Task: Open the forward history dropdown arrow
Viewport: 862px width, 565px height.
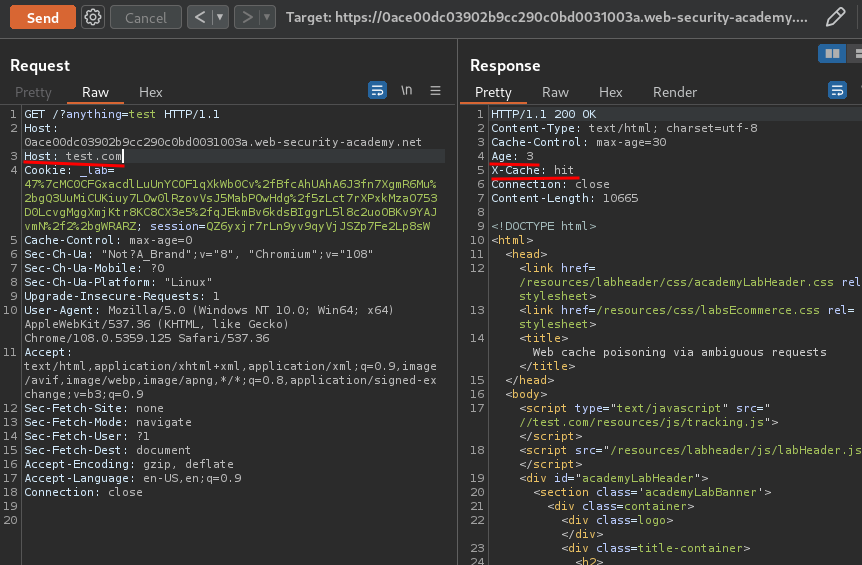Action: click(x=267, y=18)
